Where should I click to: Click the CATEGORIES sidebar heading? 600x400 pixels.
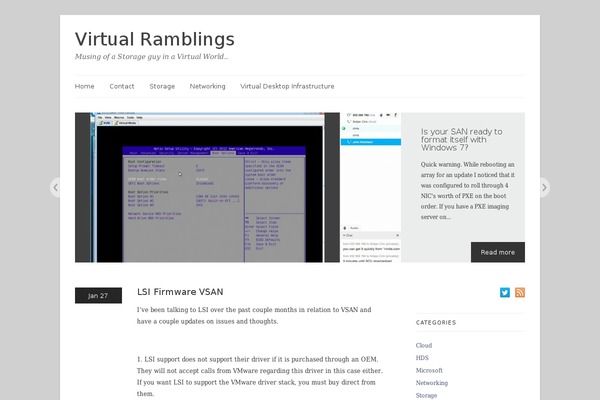(436, 323)
